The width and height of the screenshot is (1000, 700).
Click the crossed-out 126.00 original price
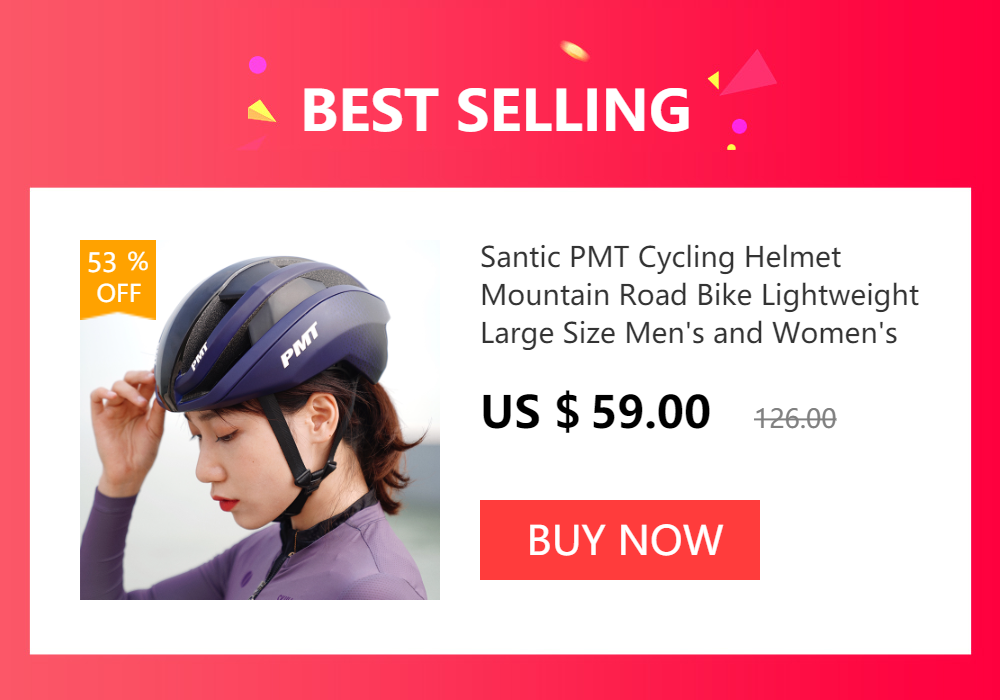point(795,419)
